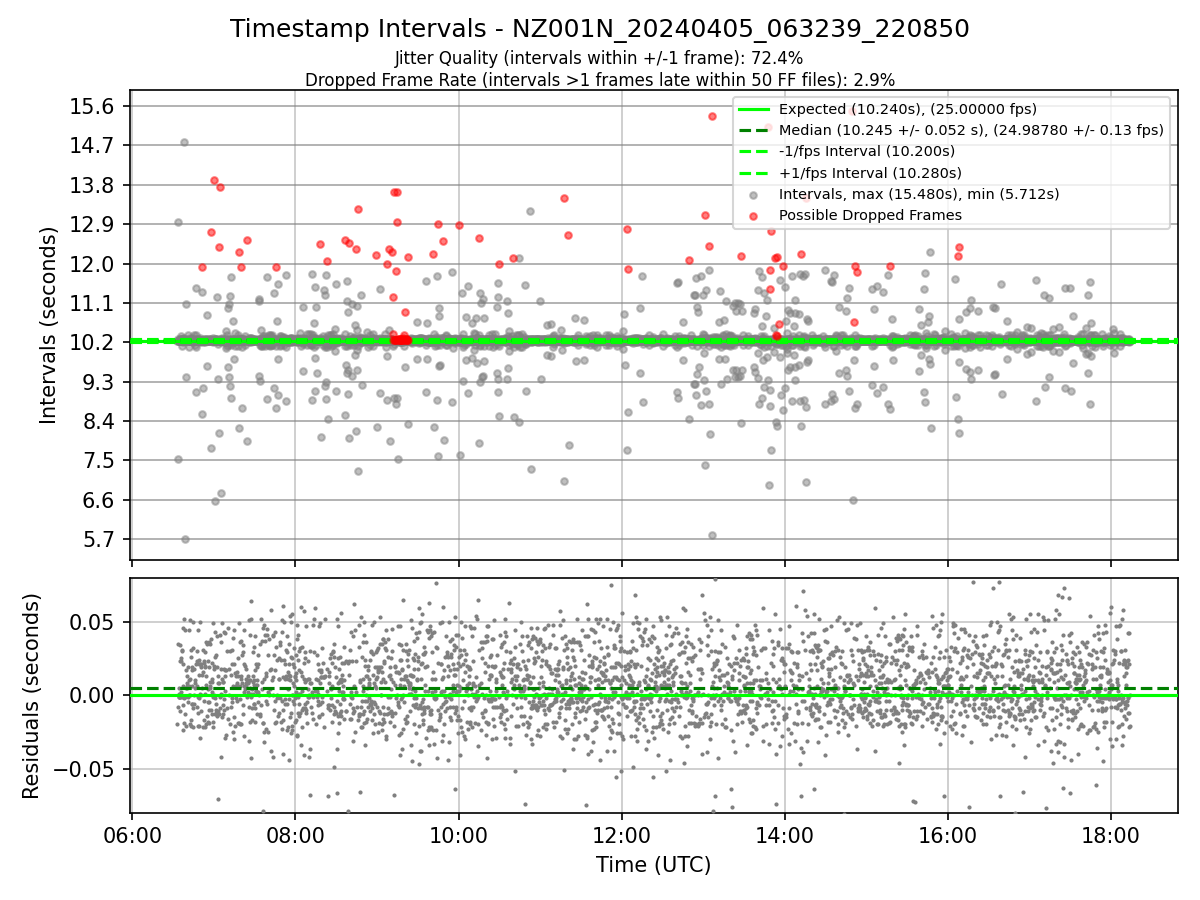
Task: Click the y-axis tick label 14.7
Action: pyautogui.click(x=94, y=146)
